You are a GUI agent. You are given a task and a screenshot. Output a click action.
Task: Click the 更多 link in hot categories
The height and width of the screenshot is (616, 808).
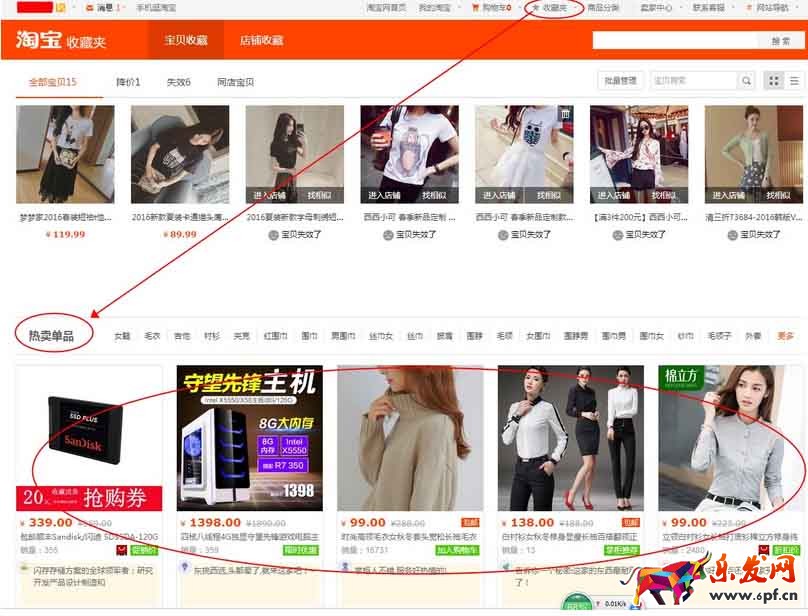click(785, 336)
